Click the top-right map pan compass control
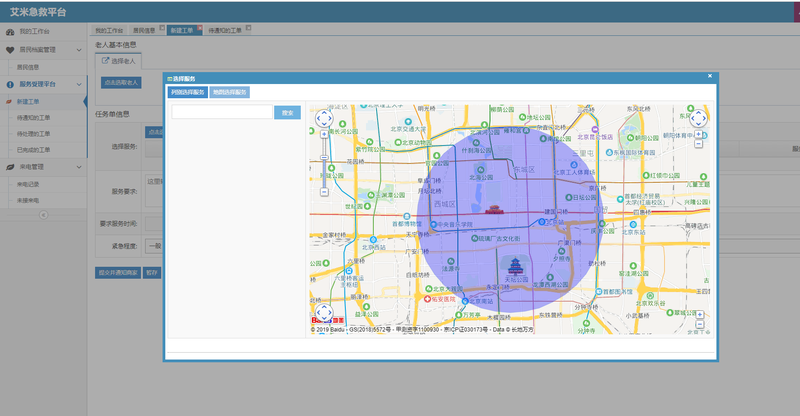 (x=698, y=118)
